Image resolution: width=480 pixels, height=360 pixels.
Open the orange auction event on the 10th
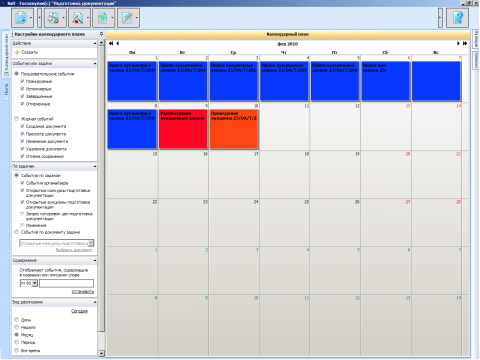[234, 129]
